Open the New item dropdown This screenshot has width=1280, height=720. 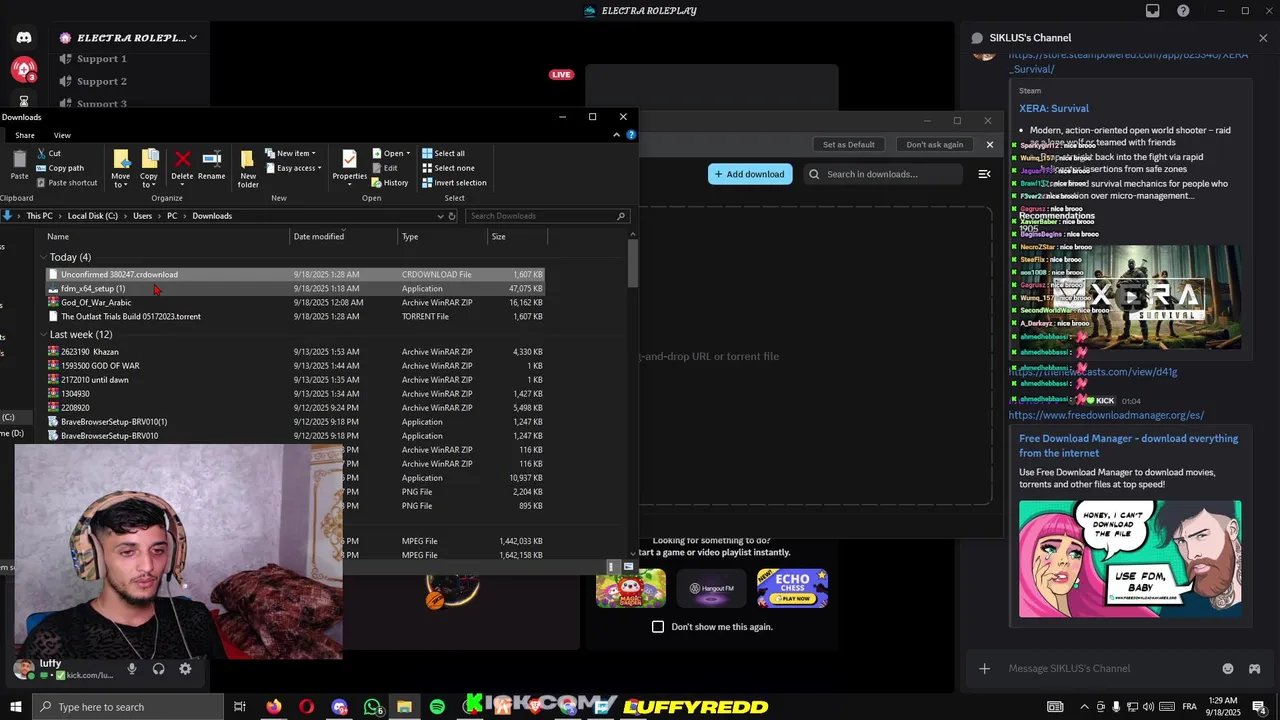click(x=291, y=153)
